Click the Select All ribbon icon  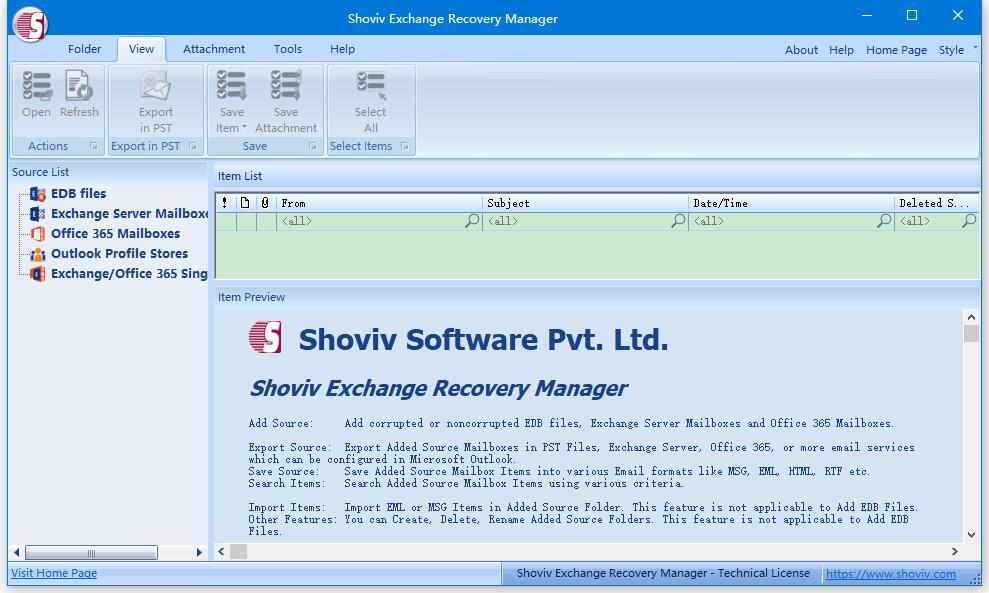371,86
